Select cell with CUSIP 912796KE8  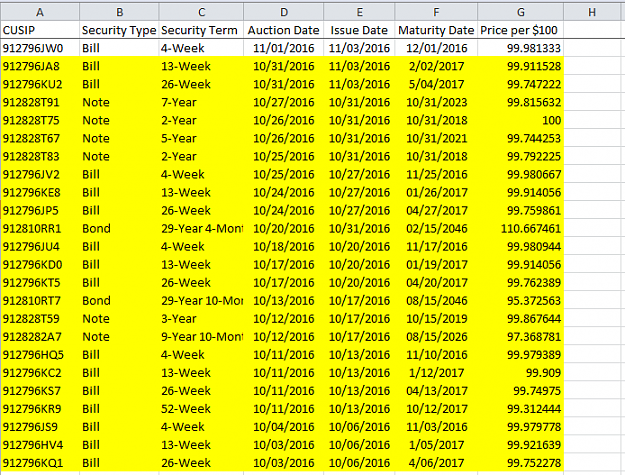[40, 192]
